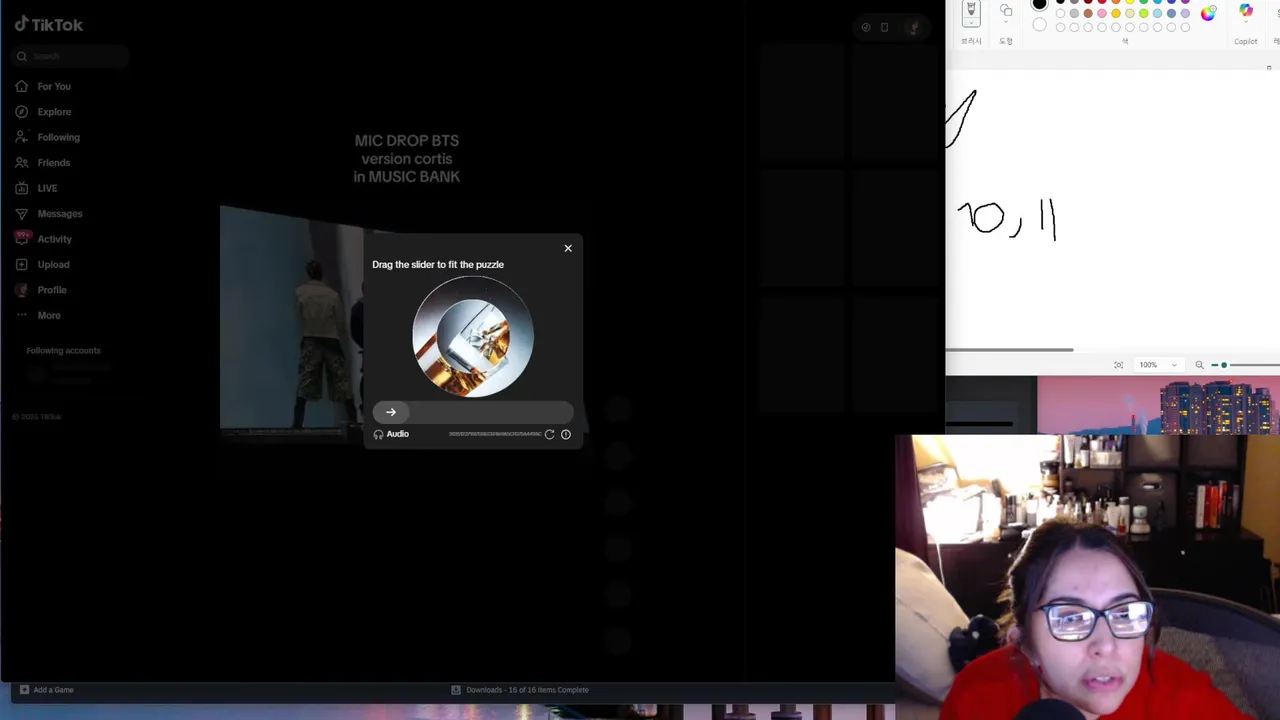Expand the Shapes dropdown arrow in Paint
1280x720 pixels.
[1006, 22]
